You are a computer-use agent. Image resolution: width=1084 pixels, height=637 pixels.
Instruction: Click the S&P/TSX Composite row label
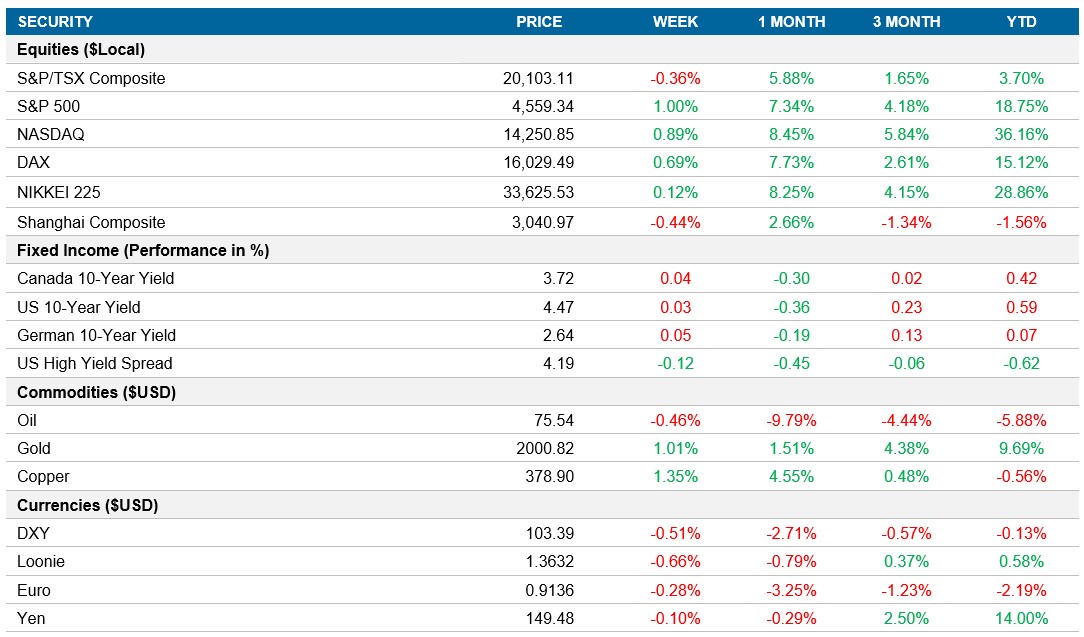(88, 77)
